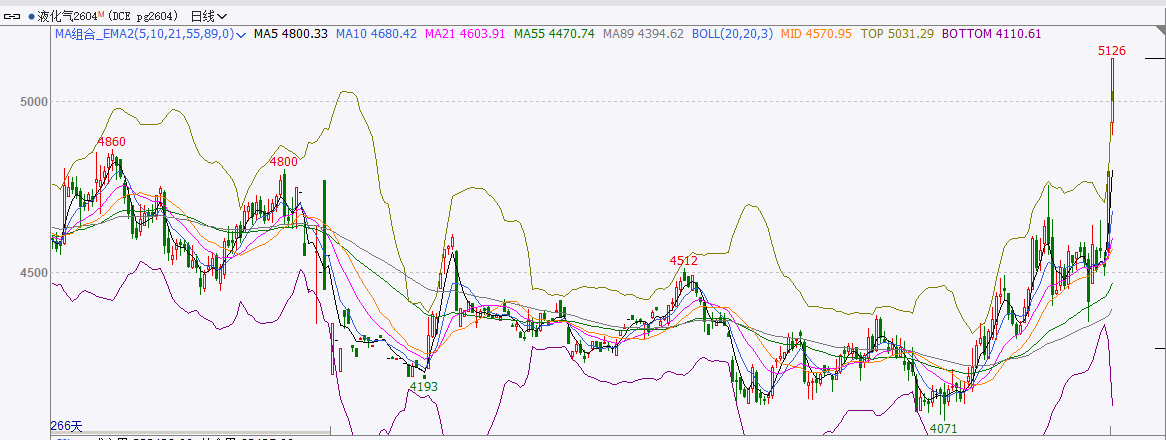Click the blue dot before 液化气2604
The width and height of the screenshot is (1166, 440).
(32, 16)
